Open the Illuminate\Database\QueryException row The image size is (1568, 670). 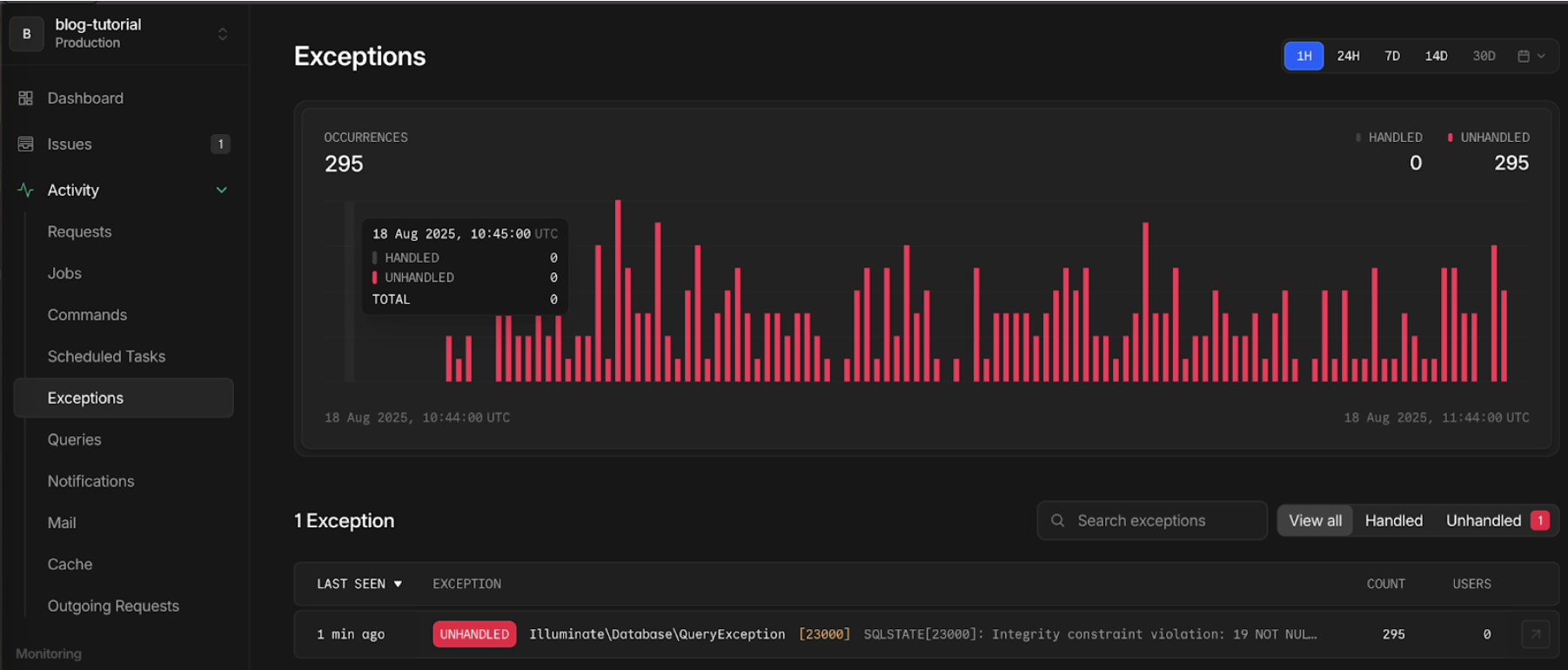(926, 634)
